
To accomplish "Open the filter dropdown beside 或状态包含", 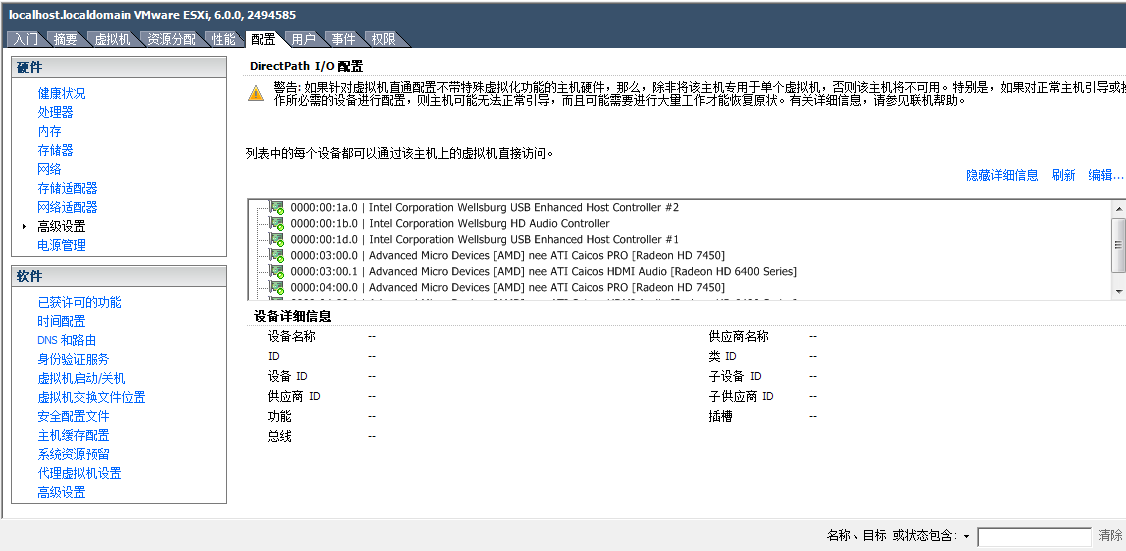I will (967, 537).
